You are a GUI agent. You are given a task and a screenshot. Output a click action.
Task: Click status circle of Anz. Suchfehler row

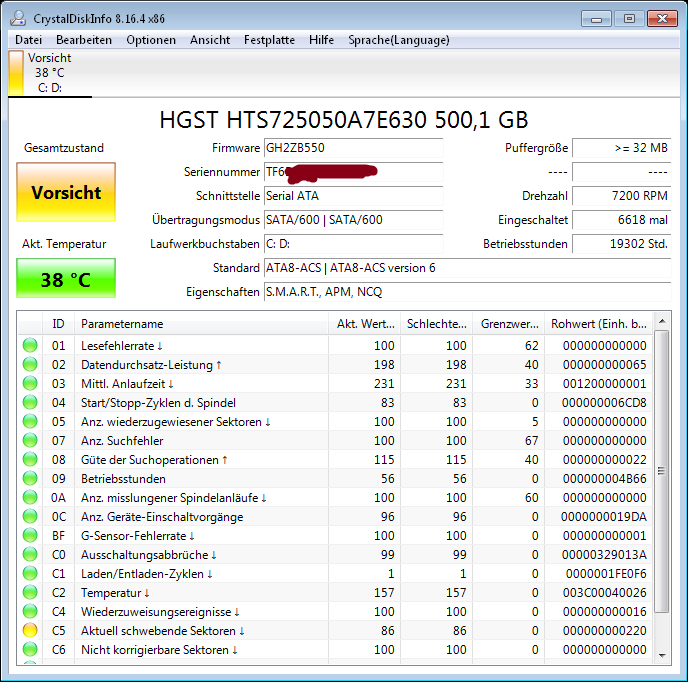tap(30, 440)
